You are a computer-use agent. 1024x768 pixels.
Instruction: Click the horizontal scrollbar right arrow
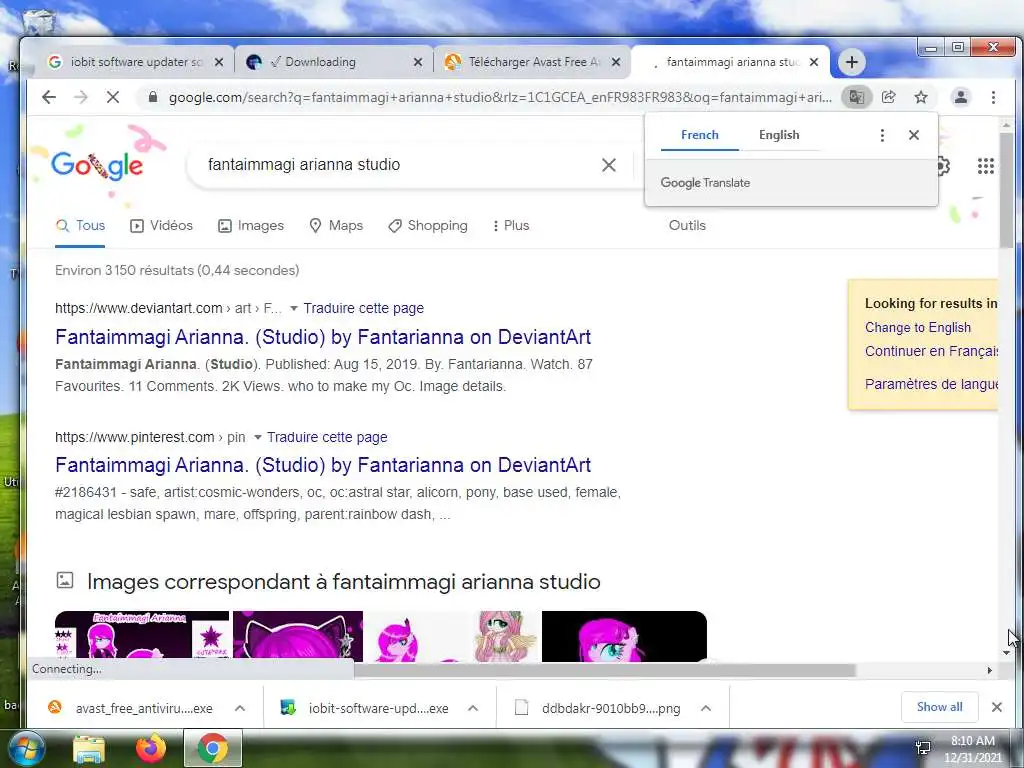click(x=989, y=671)
